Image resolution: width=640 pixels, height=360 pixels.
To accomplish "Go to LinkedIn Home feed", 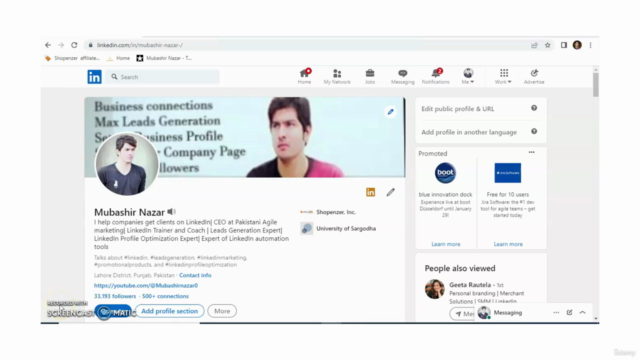I will (304, 76).
